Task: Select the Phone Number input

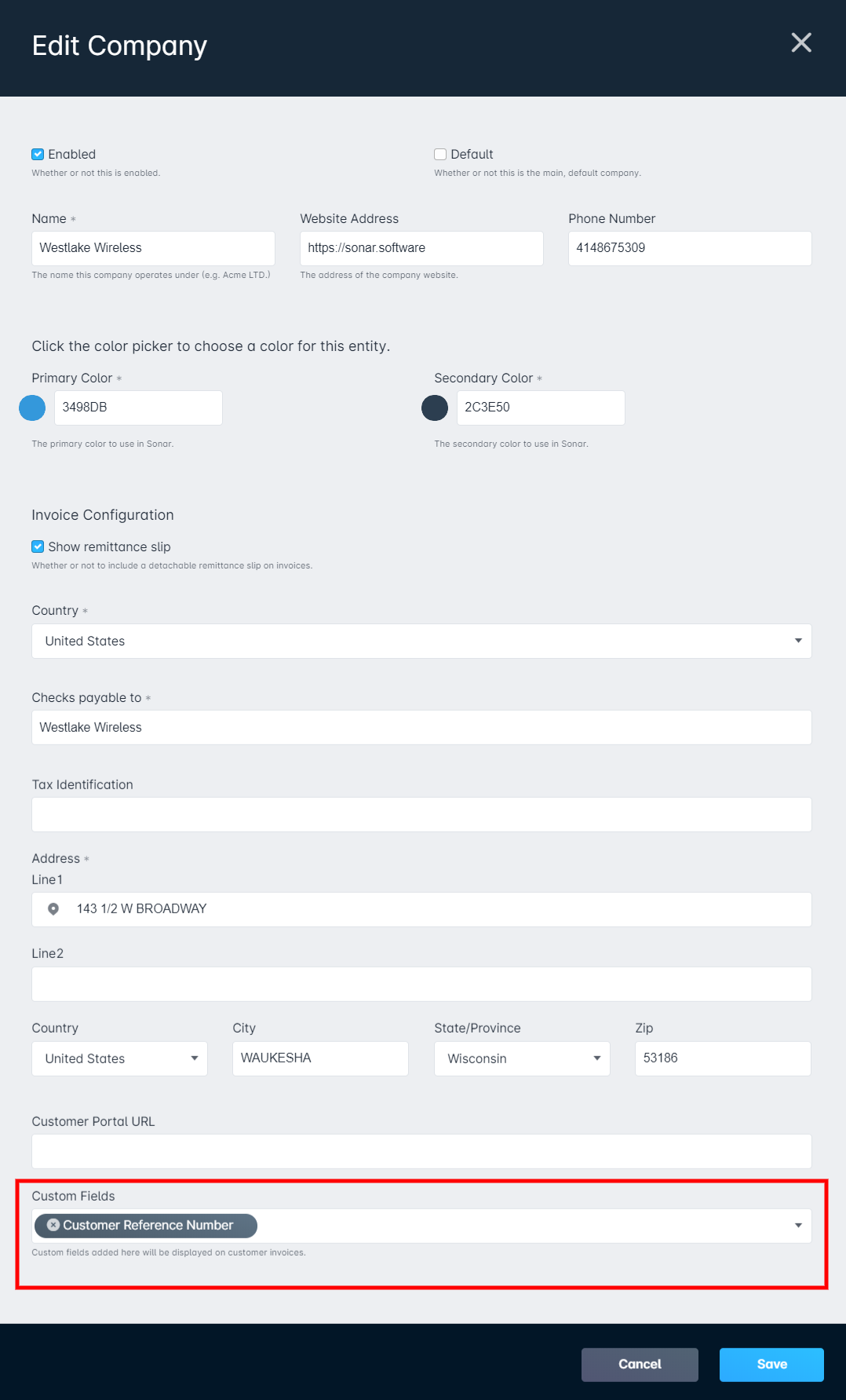Action: pos(690,248)
